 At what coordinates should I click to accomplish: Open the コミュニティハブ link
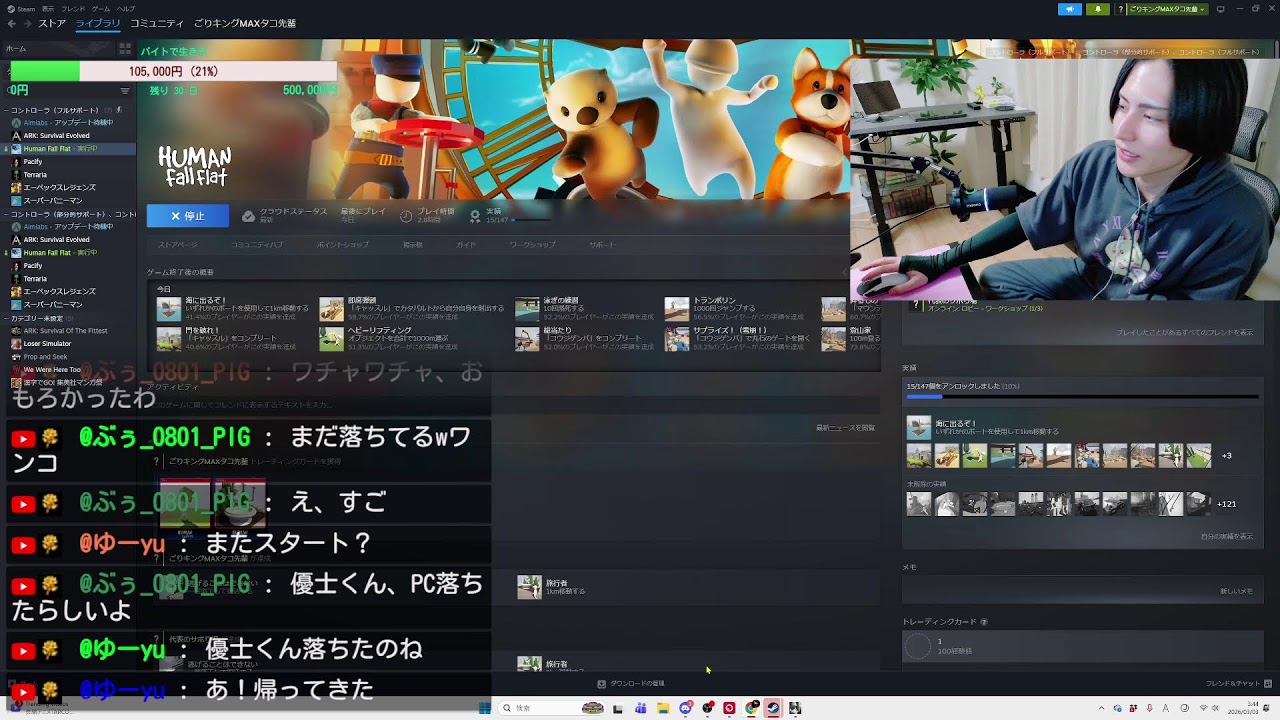[257, 245]
